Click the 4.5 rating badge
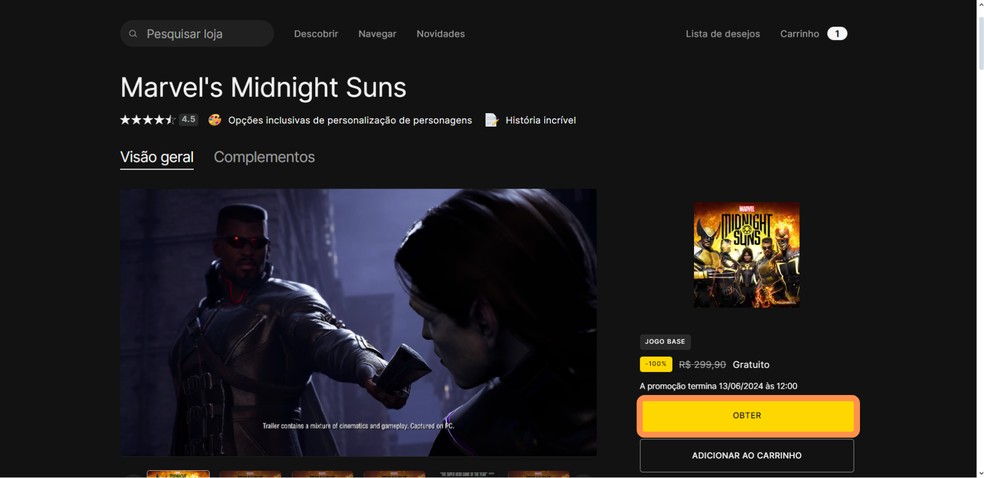The width and height of the screenshot is (984, 478). pyautogui.click(x=188, y=119)
